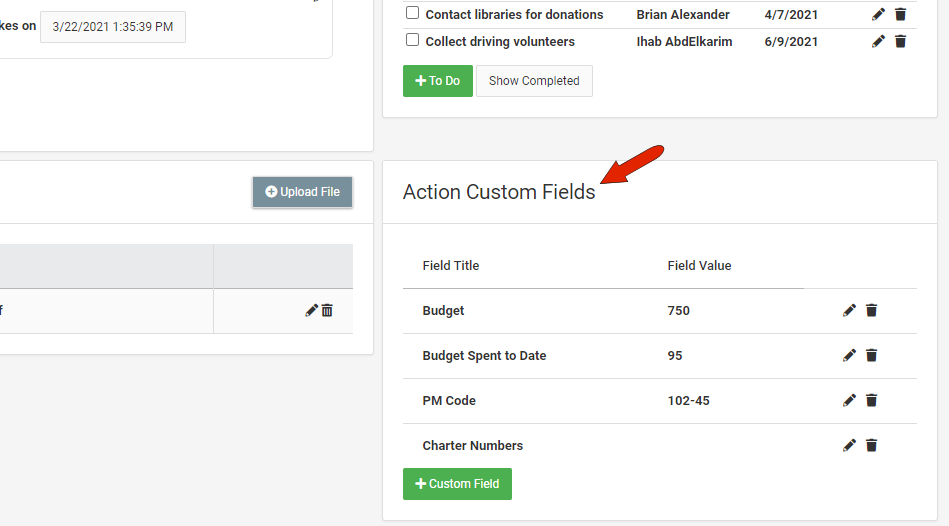Click Show Completed button
949x526 pixels.
[534, 81]
